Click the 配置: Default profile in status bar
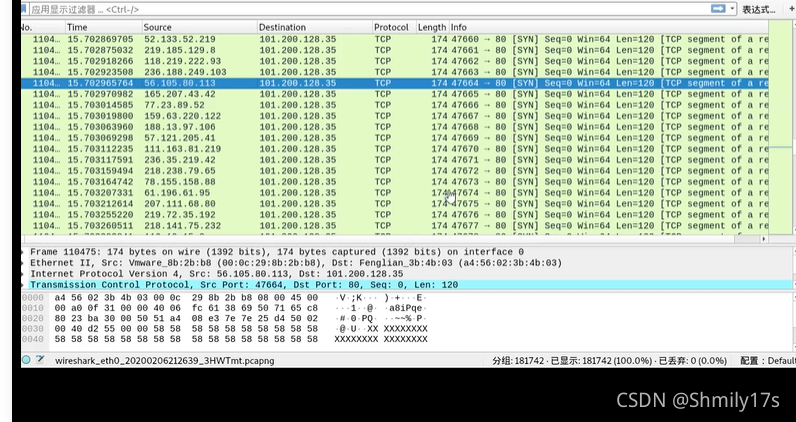Screen dimensions: 796x422 (768, 361)
